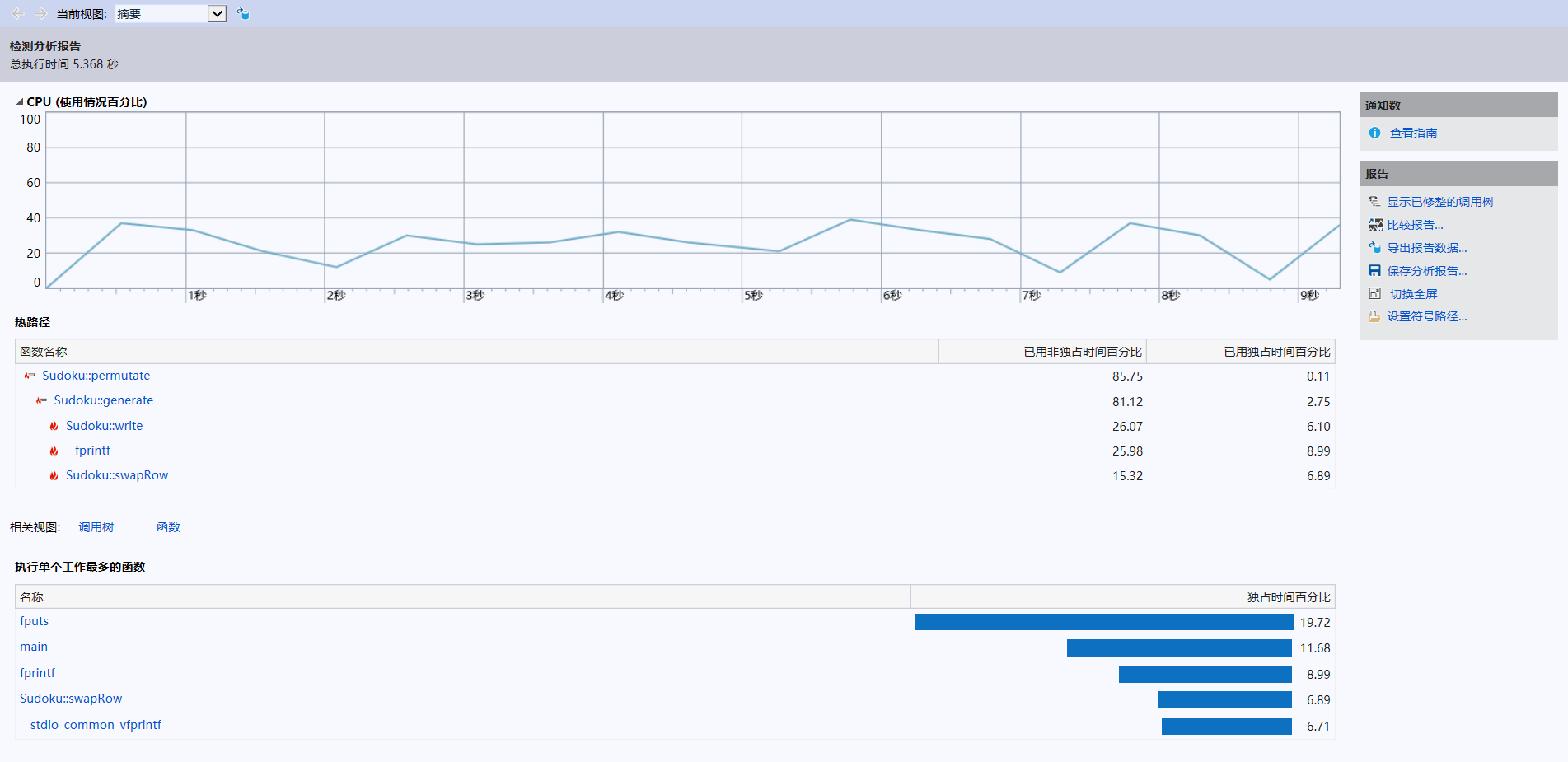The width and height of the screenshot is (1568, 762).
Task: Open 显示已修整的调用树 report link
Action: [x=1439, y=202]
